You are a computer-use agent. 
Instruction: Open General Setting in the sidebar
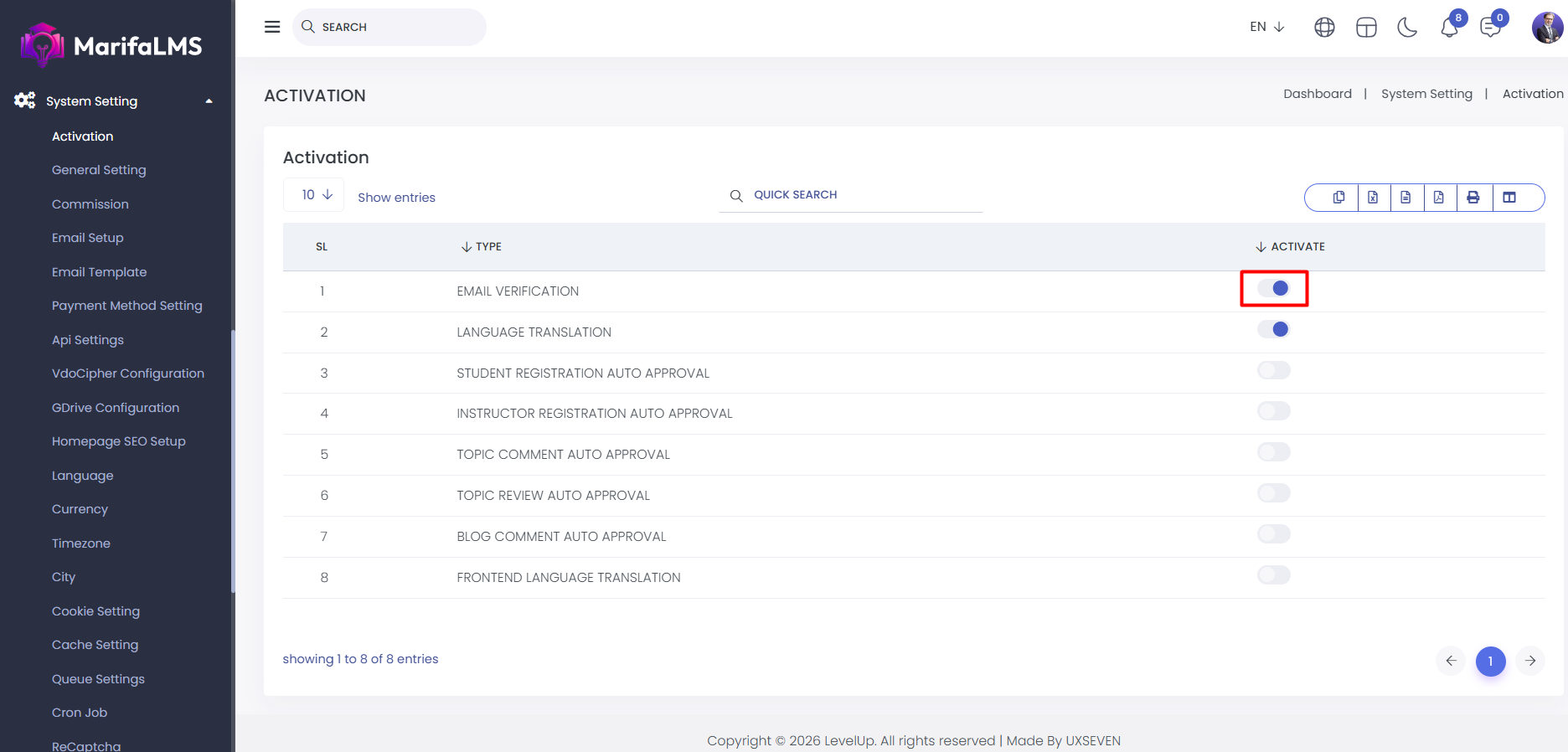point(99,170)
